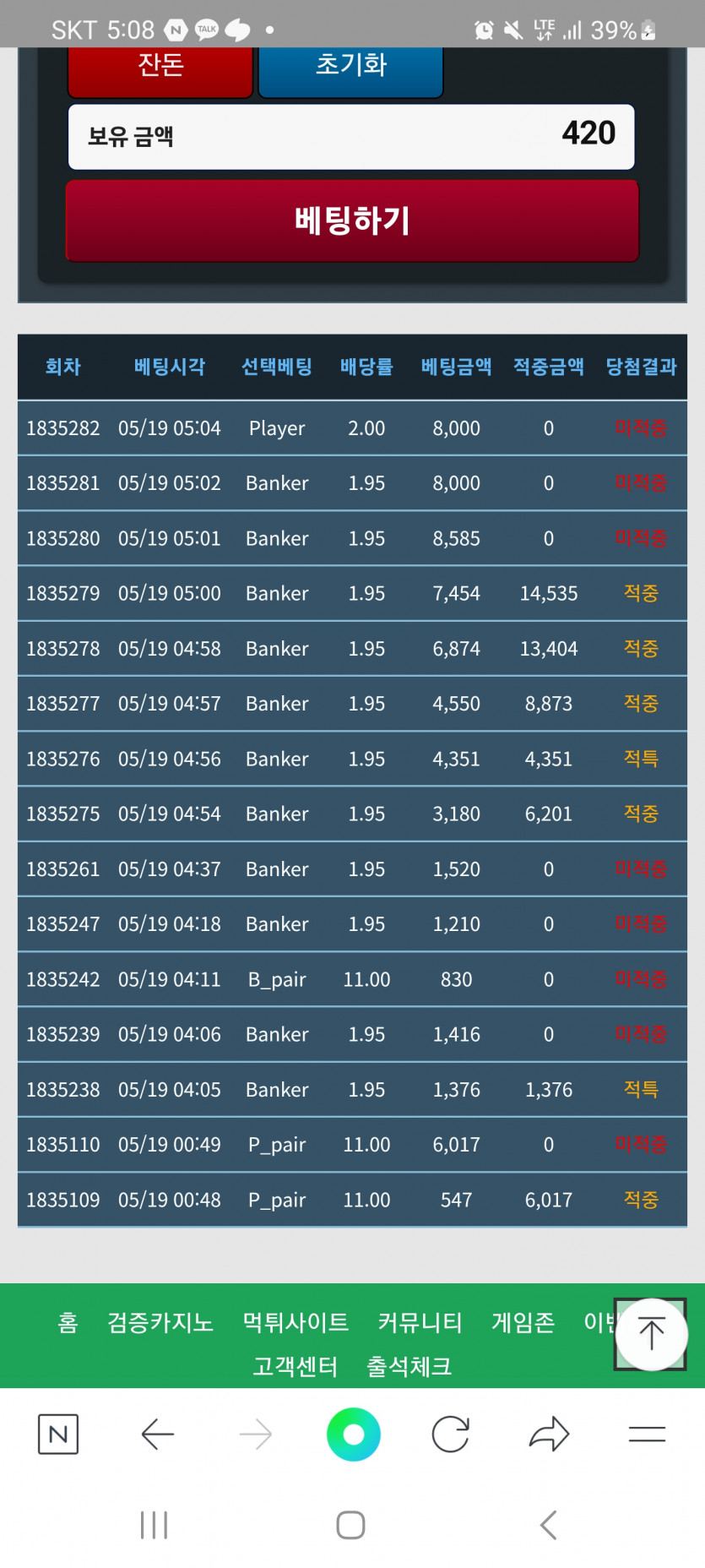Open 검증카지노 menu item
705x1568 pixels.
click(x=160, y=1322)
